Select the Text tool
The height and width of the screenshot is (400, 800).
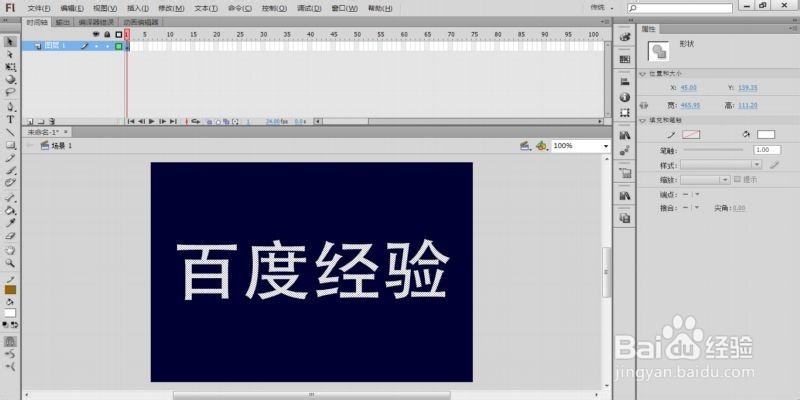pyautogui.click(x=10, y=120)
